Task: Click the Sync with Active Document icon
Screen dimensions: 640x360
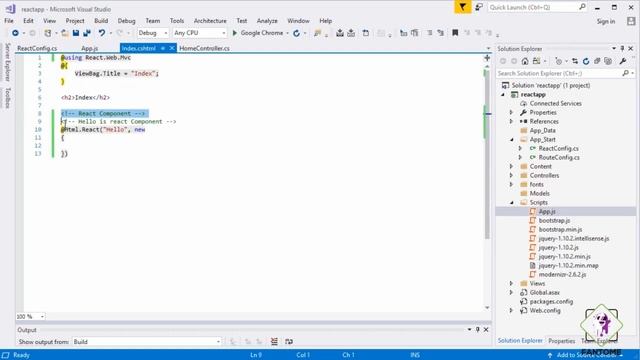Action: click(575, 61)
